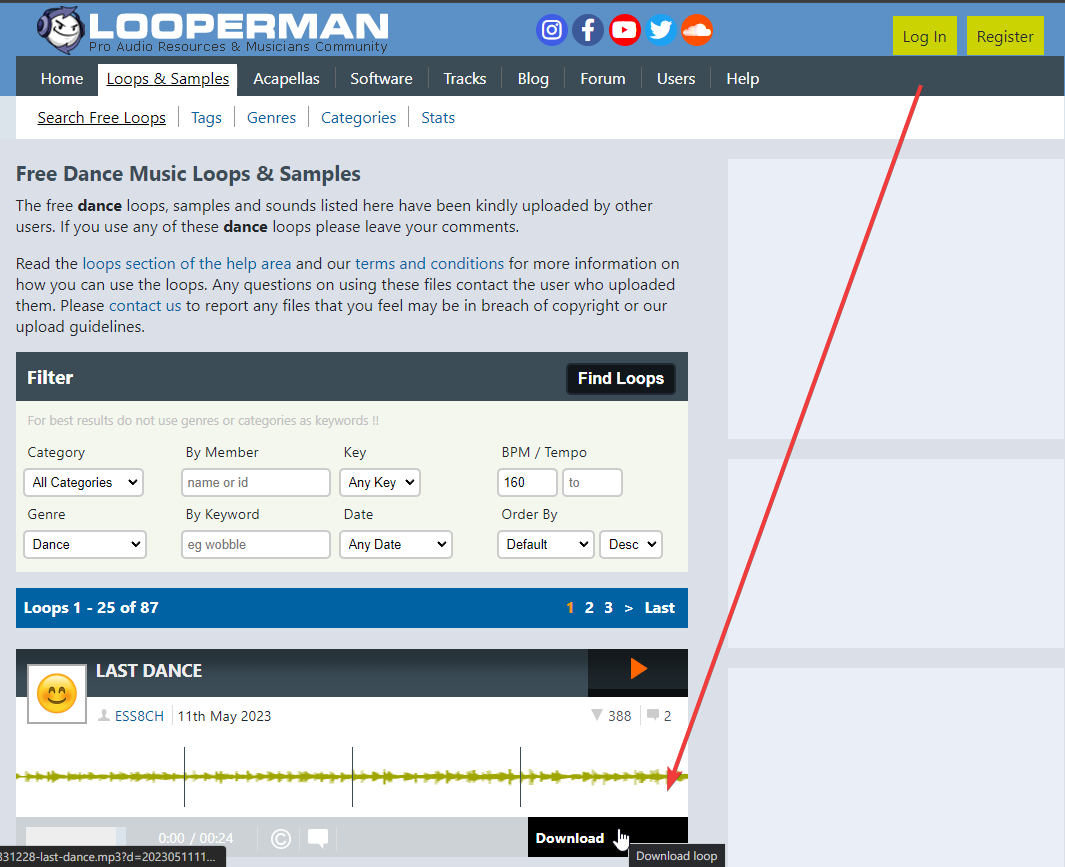Expand the Category dropdown
The width and height of the screenshot is (1065, 867).
pos(84,482)
